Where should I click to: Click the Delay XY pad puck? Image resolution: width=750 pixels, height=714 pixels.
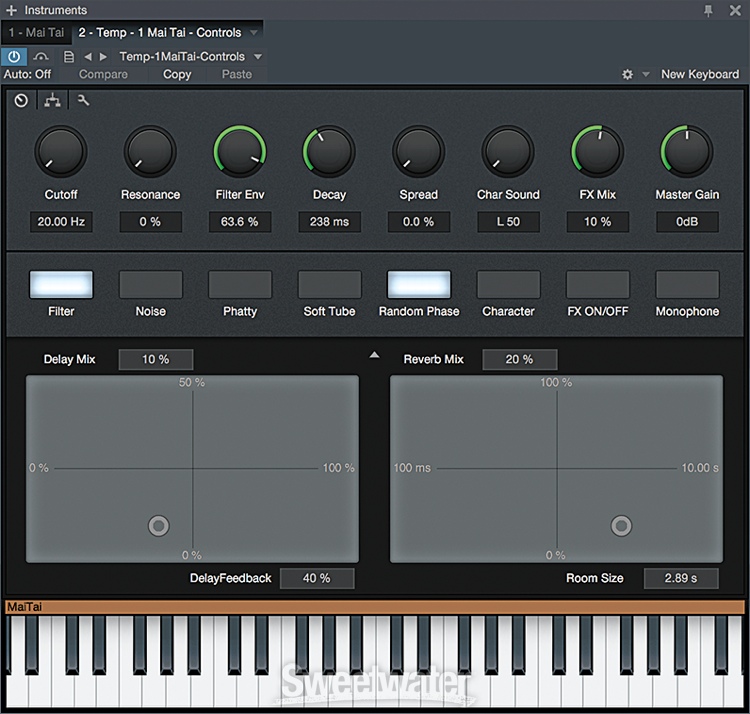[x=159, y=526]
